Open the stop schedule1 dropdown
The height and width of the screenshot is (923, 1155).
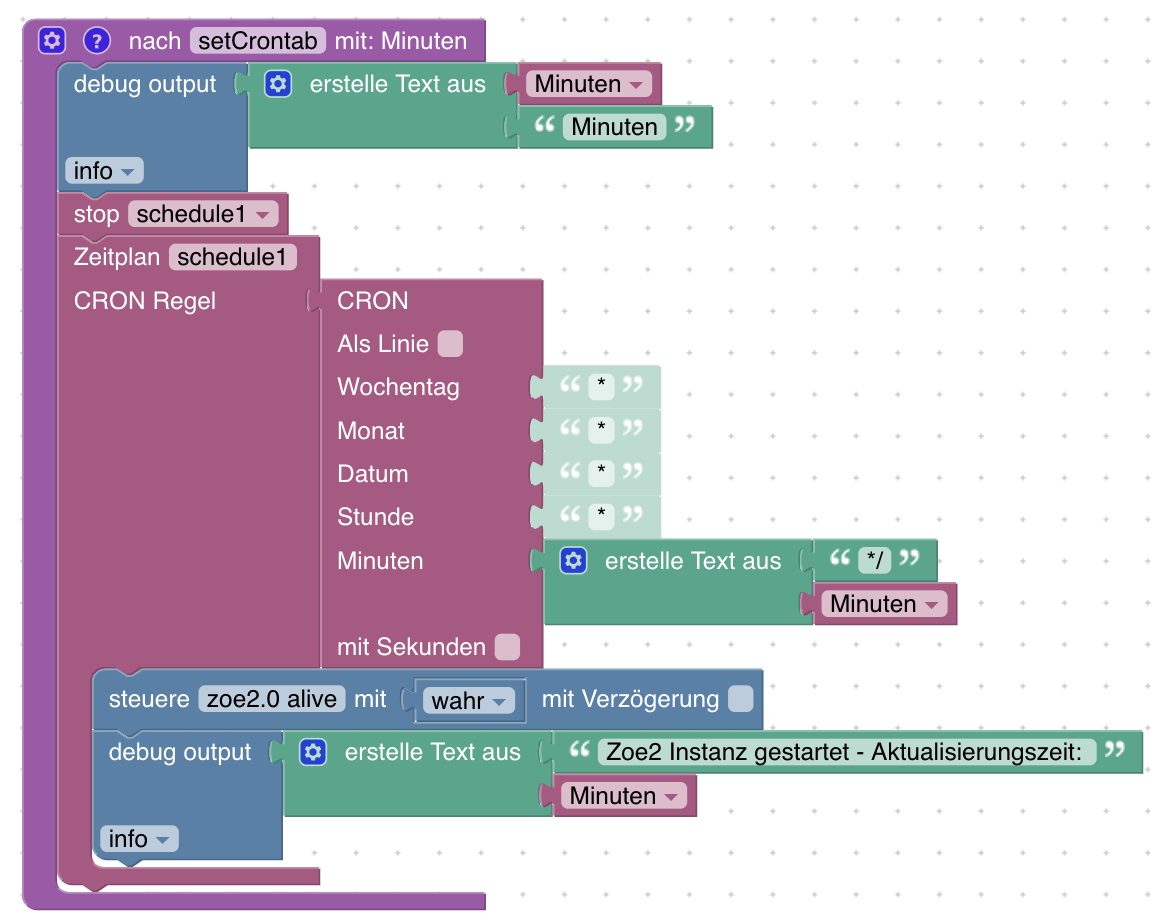click(203, 214)
